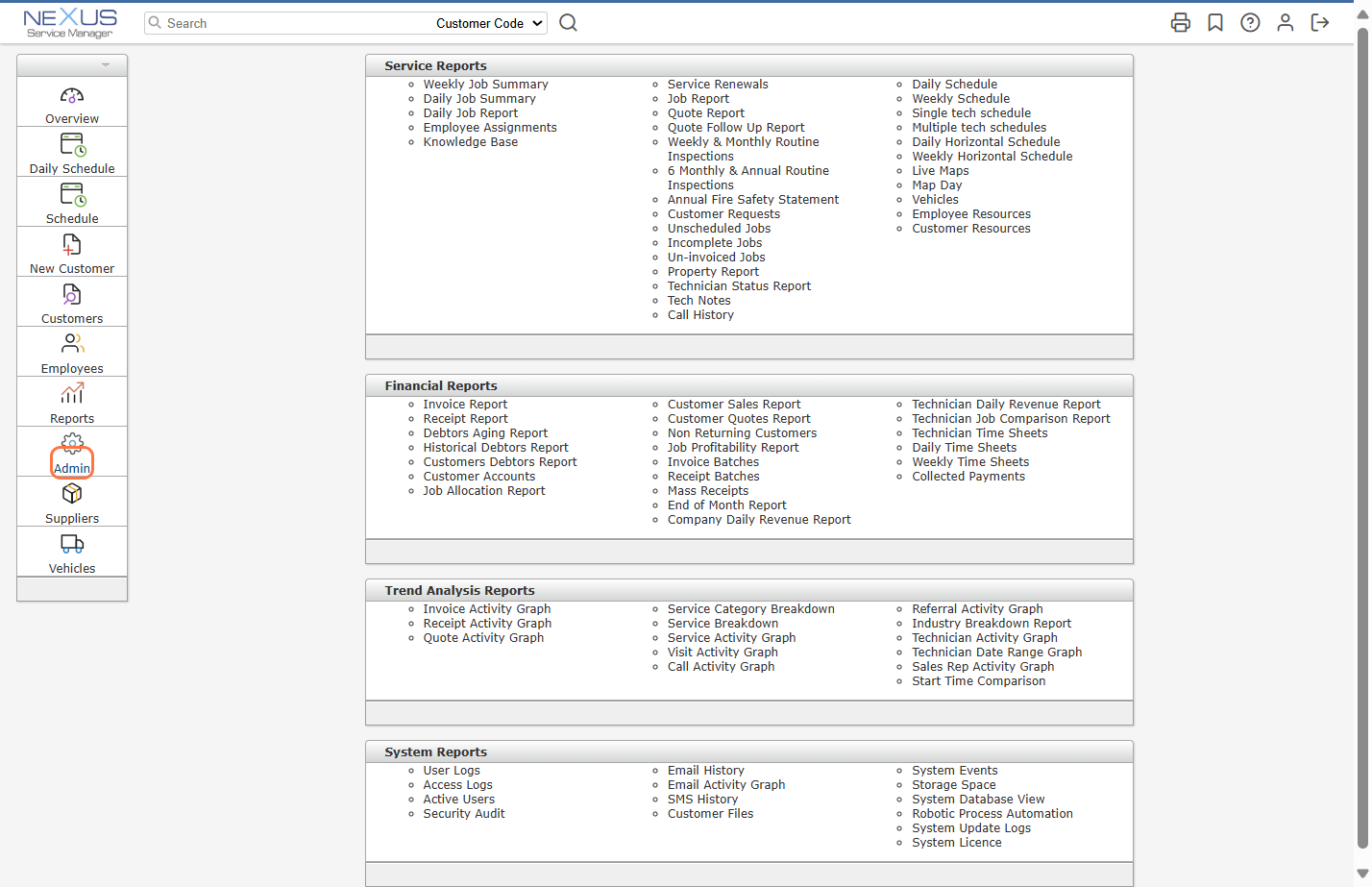Open Weekly Job Summary report
This screenshot has width=1372, height=887.
point(486,85)
